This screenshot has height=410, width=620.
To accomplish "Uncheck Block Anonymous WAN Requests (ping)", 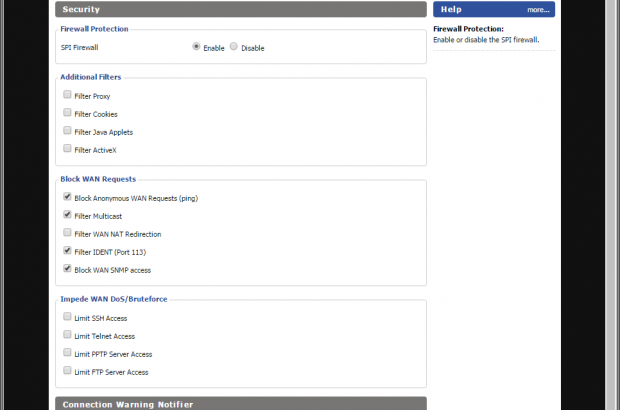I will tap(67, 197).
